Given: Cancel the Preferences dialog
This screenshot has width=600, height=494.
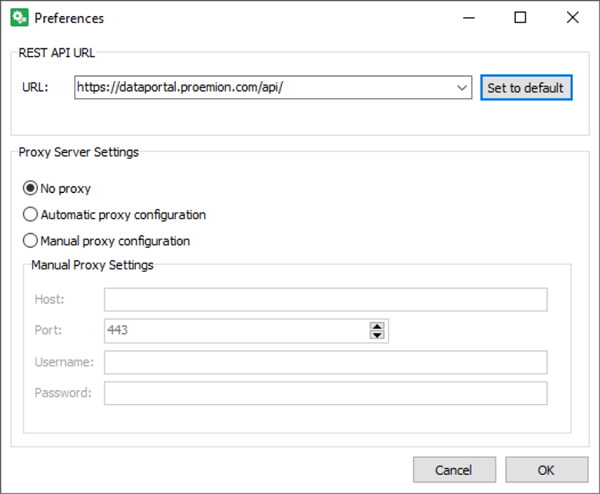Looking at the screenshot, I should click(454, 470).
